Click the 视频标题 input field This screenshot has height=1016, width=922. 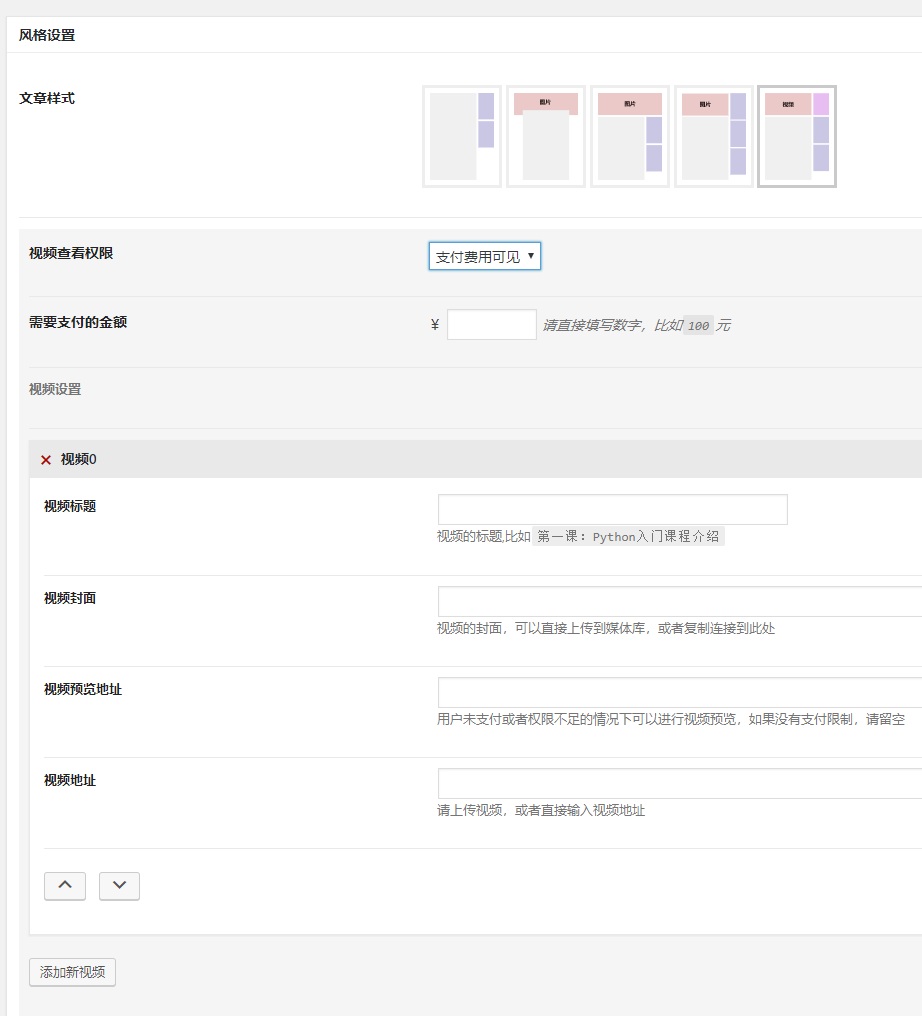[613, 509]
